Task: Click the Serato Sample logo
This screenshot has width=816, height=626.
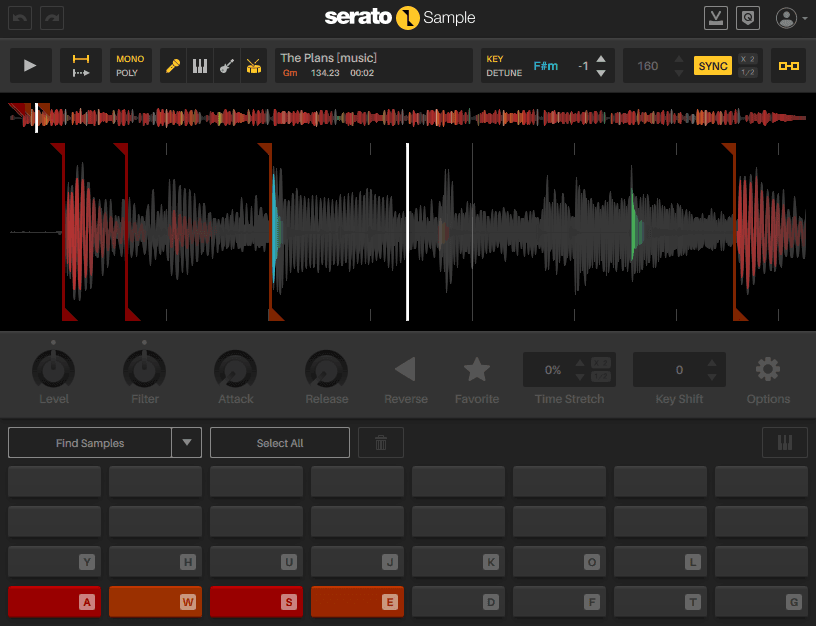Action: 400,18
